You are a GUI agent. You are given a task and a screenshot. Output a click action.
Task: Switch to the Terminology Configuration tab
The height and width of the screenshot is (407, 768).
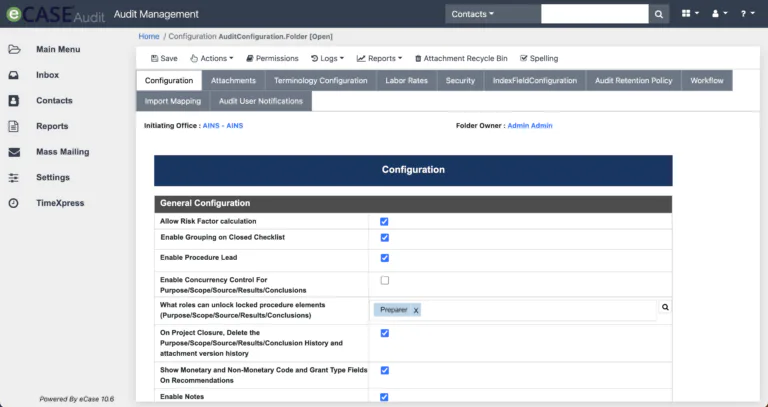[x=320, y=81]
